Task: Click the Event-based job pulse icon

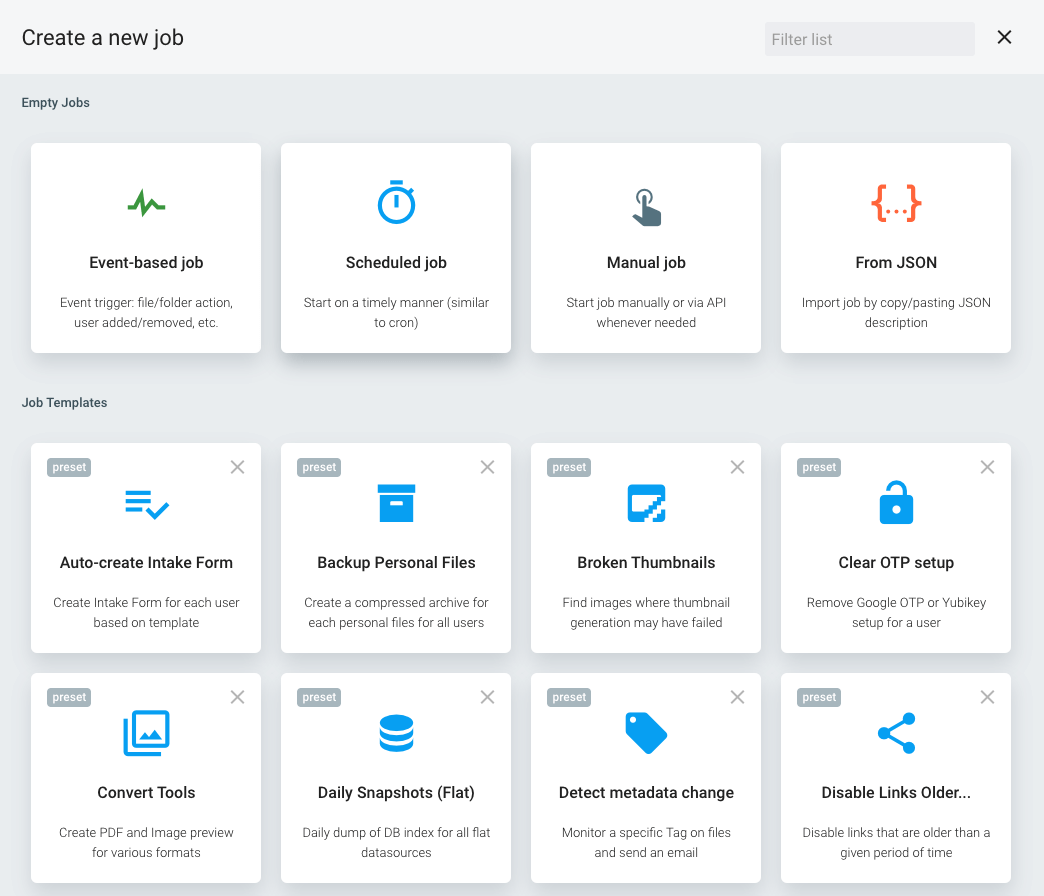Action: [x=146, y=204]
